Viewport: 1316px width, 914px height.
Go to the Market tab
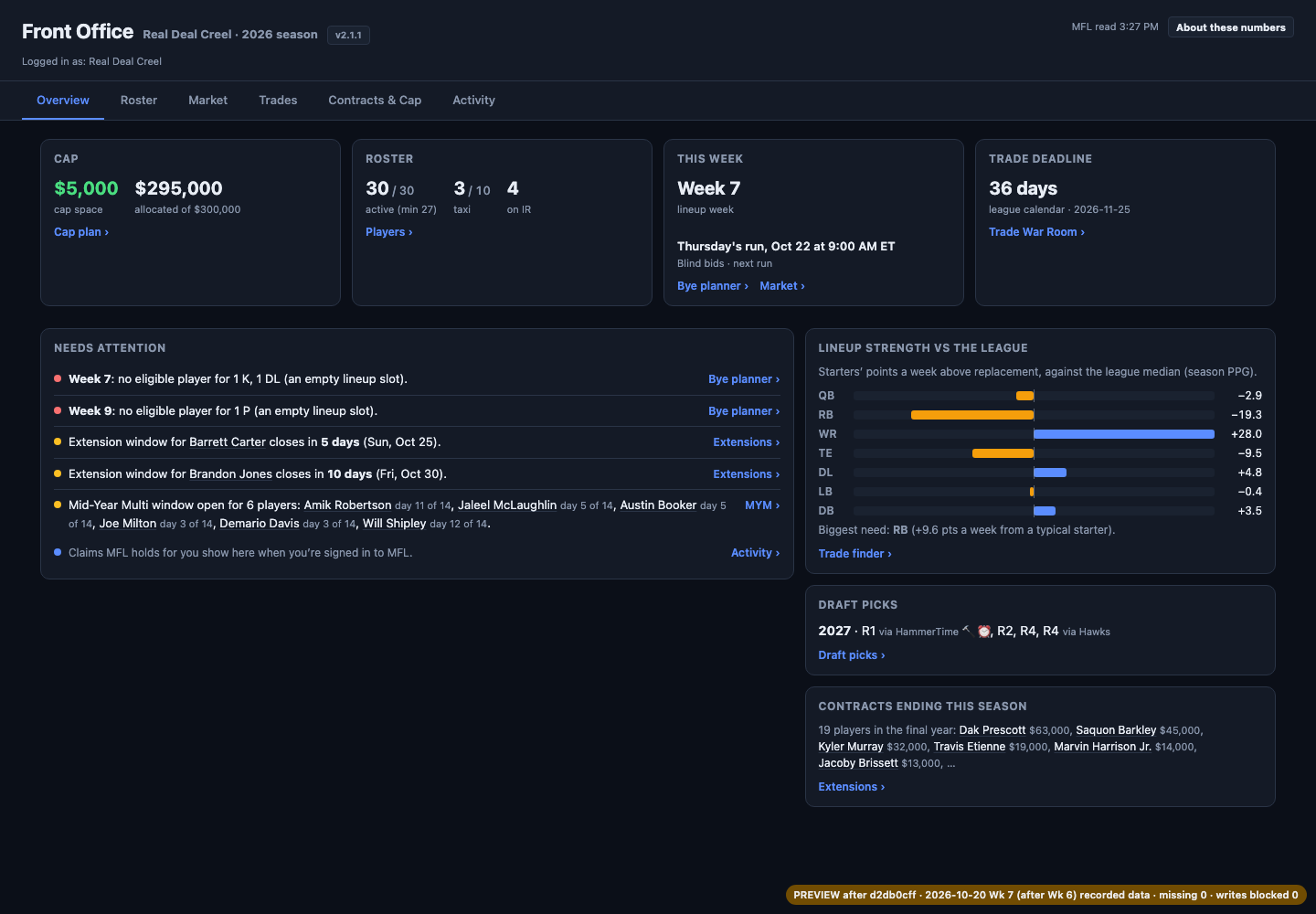coord(207,101)
